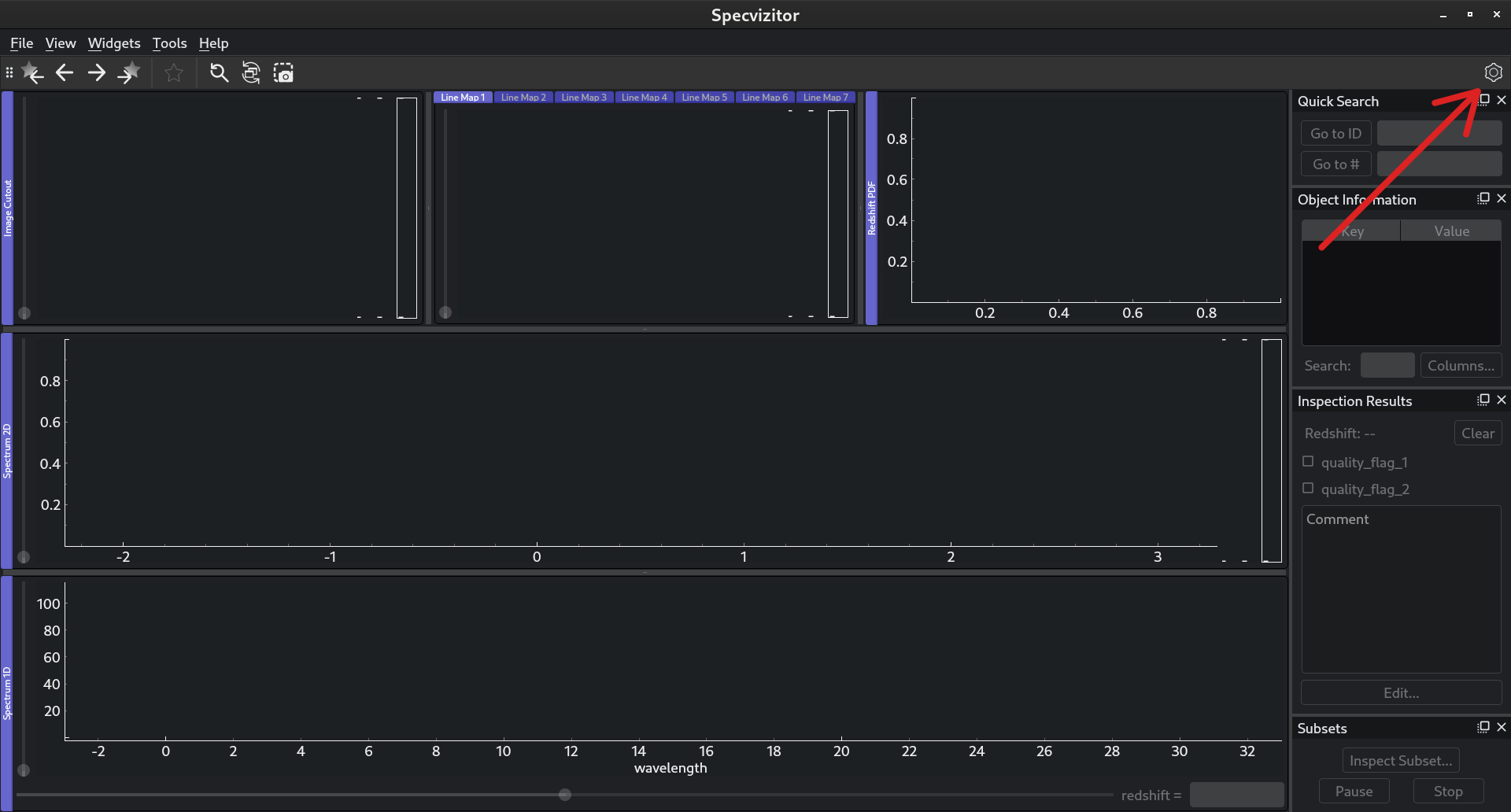
Task: Go to the next object arrow
Action: point(97,73)
